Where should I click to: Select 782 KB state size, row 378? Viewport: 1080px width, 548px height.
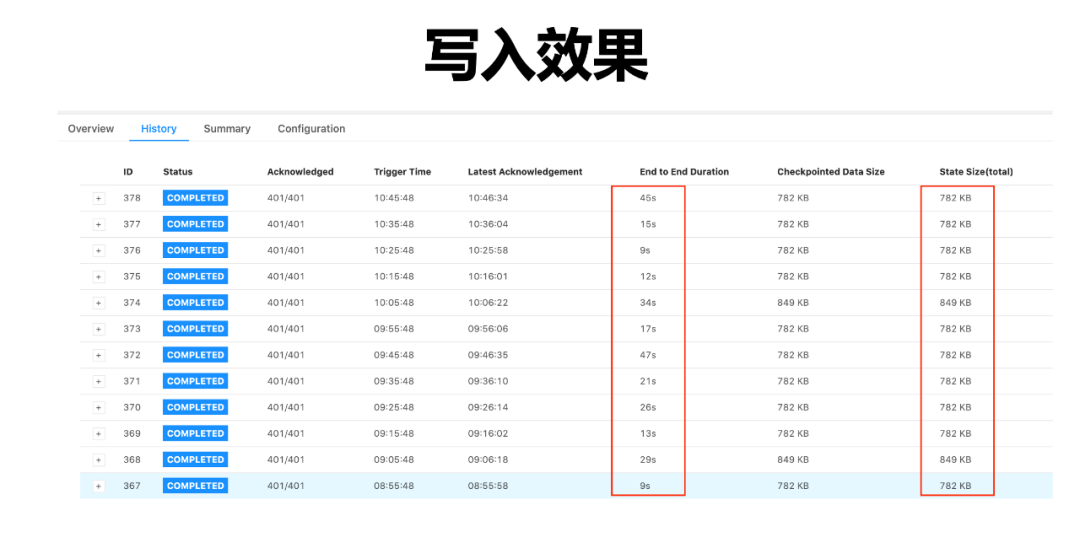pyautogui.click(x=955, y=198)
